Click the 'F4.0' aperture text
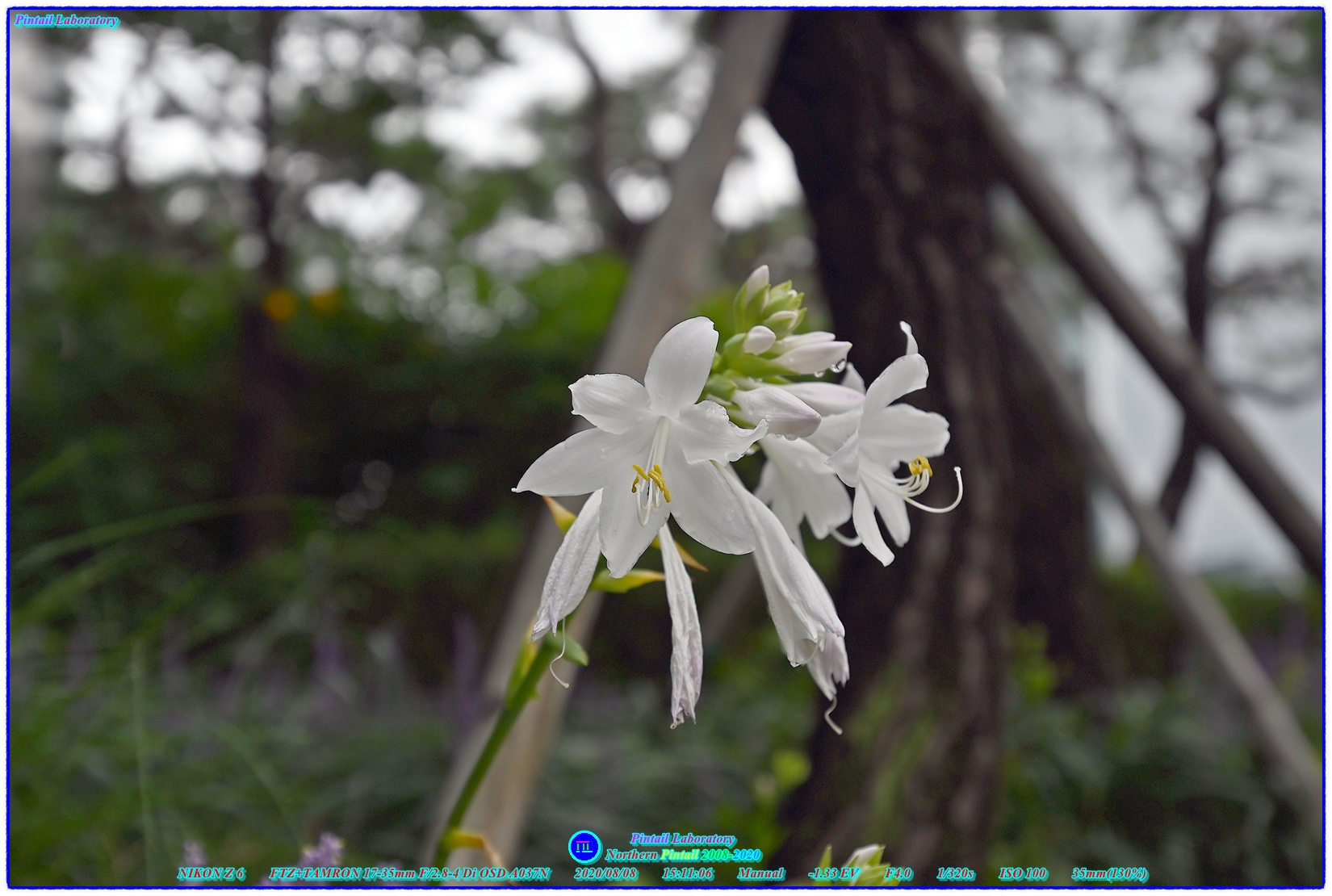The width and height of the screenshot is (1332, 896). click(898, 873)
